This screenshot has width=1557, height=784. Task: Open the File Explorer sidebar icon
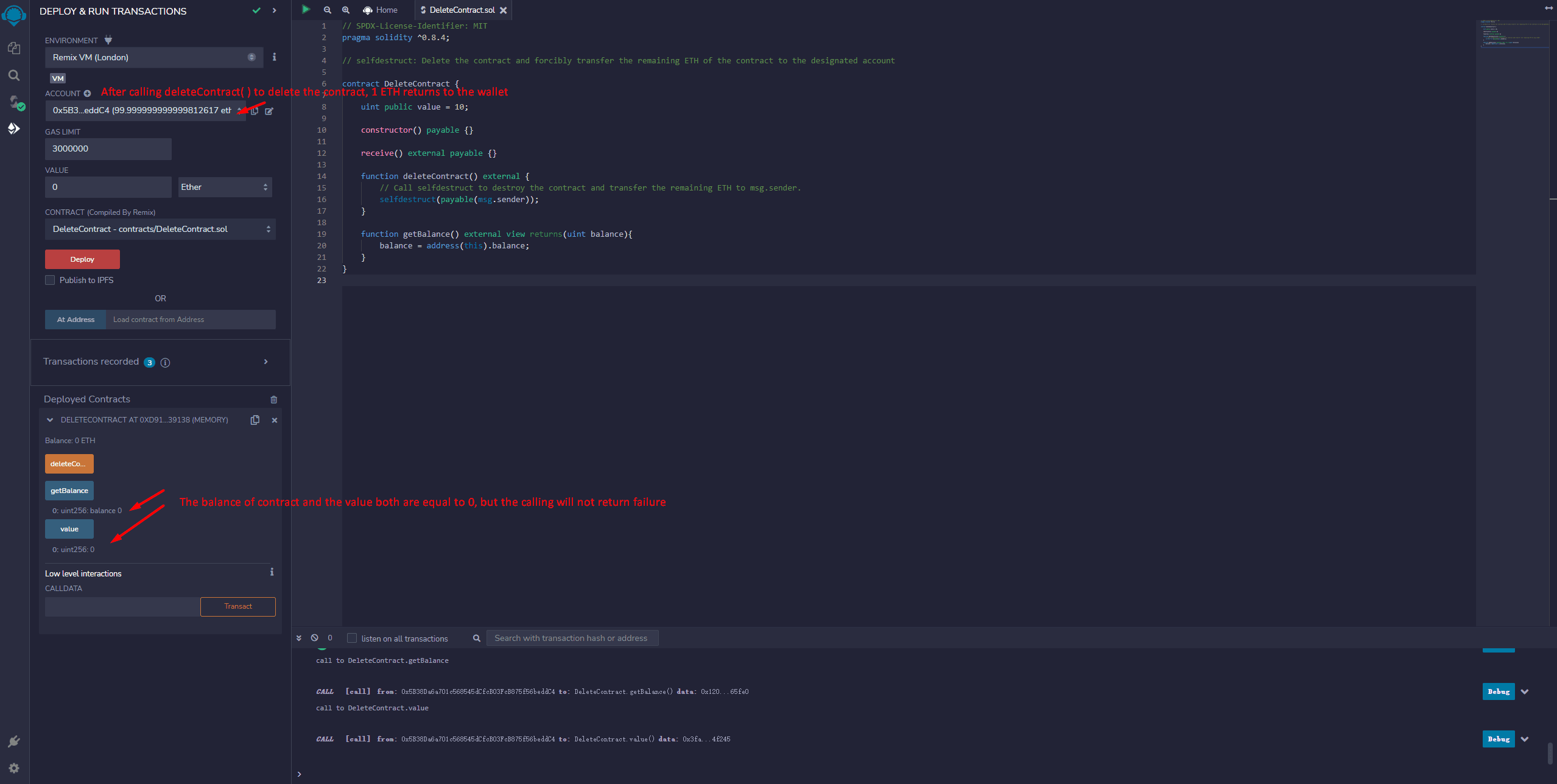[14, 48]
